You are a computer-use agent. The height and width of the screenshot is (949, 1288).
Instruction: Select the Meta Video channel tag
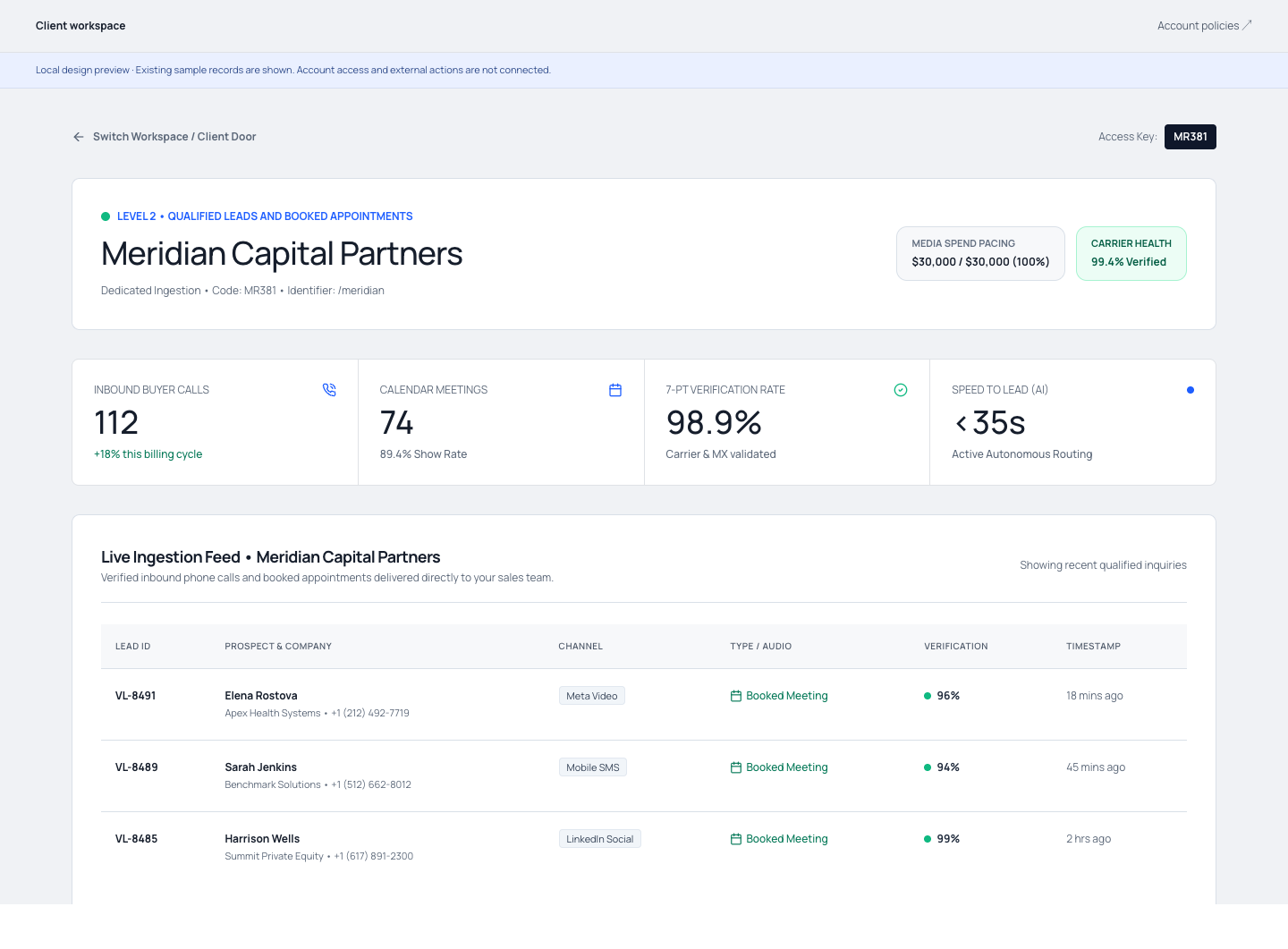(592, 696)
